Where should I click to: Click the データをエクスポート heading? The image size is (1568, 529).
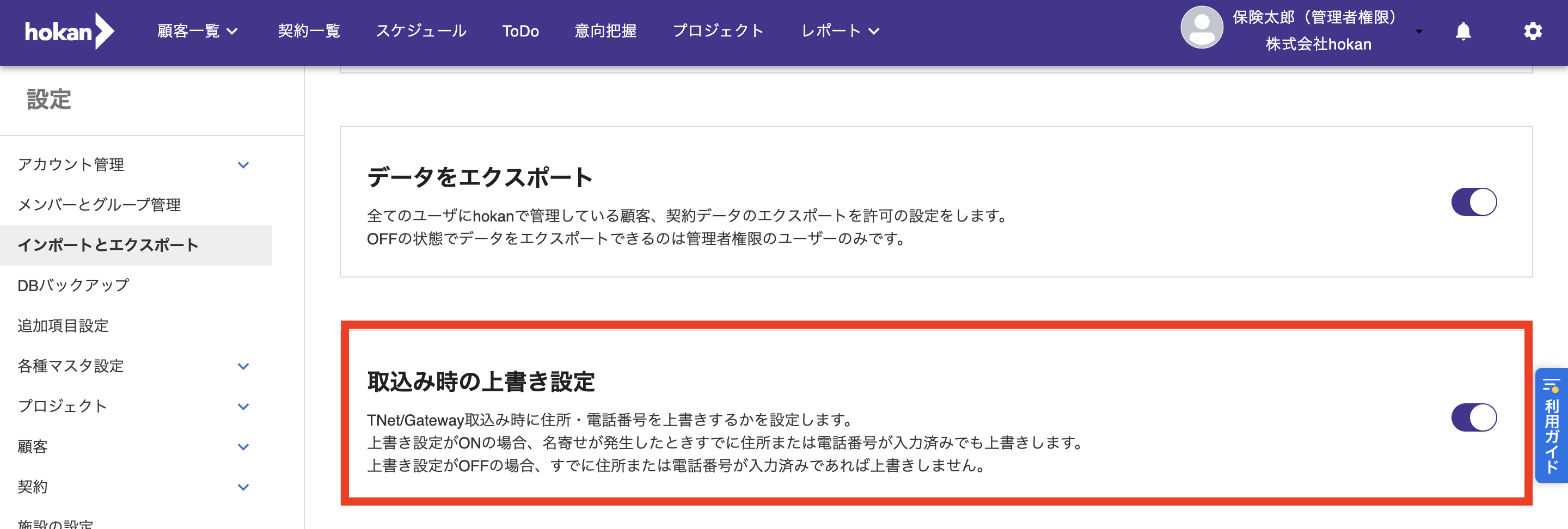[480, 178]
